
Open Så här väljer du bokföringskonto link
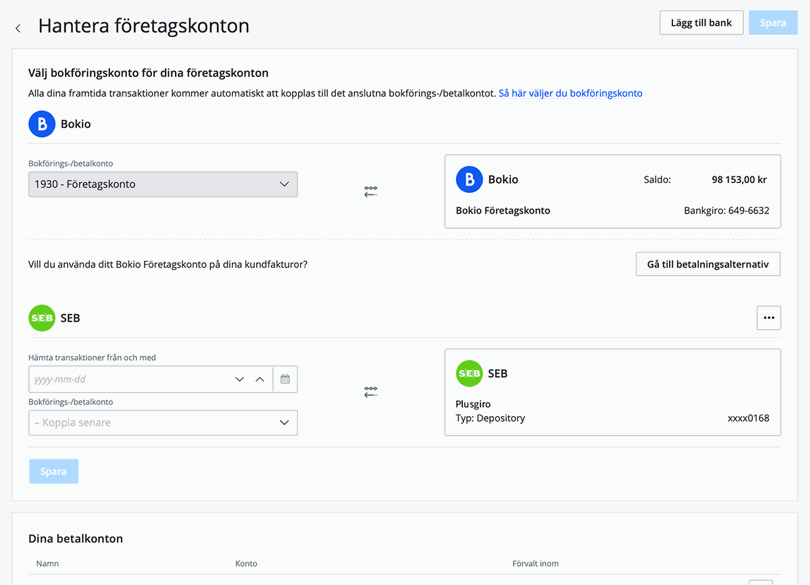tap(570, 93)
